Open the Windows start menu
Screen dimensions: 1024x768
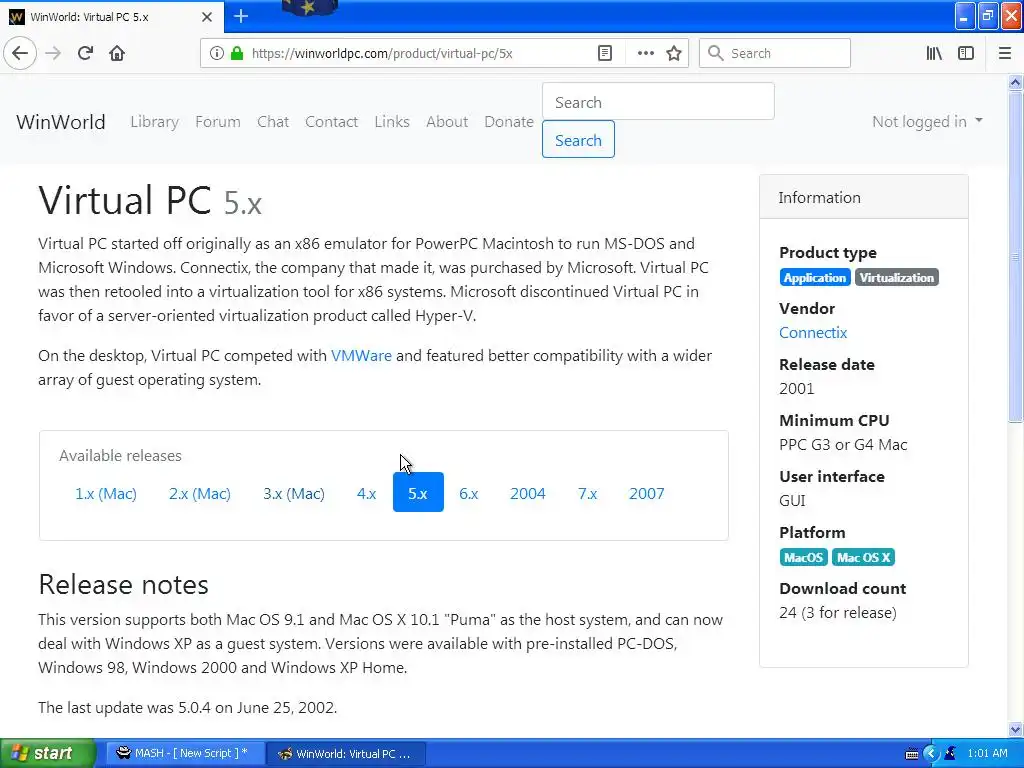(x=47, y=753)
